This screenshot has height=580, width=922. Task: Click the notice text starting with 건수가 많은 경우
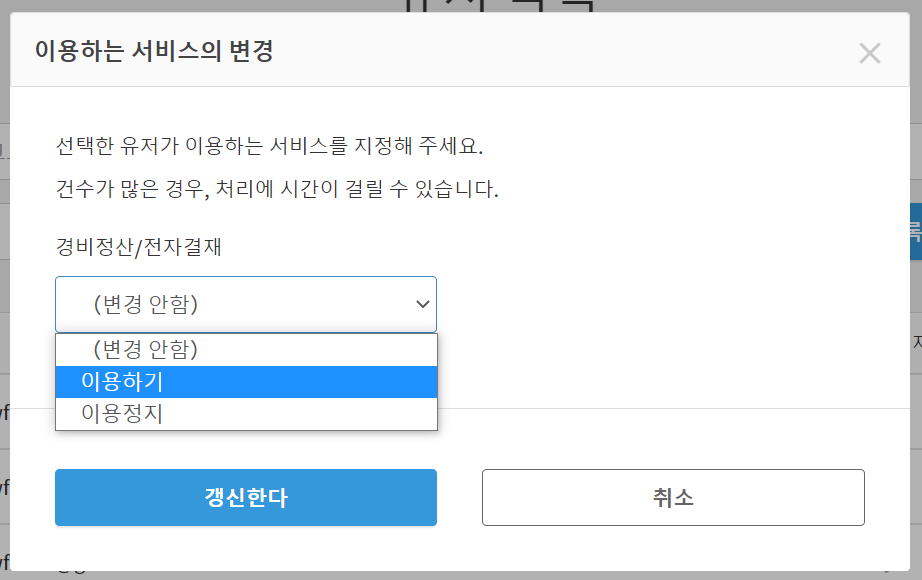(278, 189)
